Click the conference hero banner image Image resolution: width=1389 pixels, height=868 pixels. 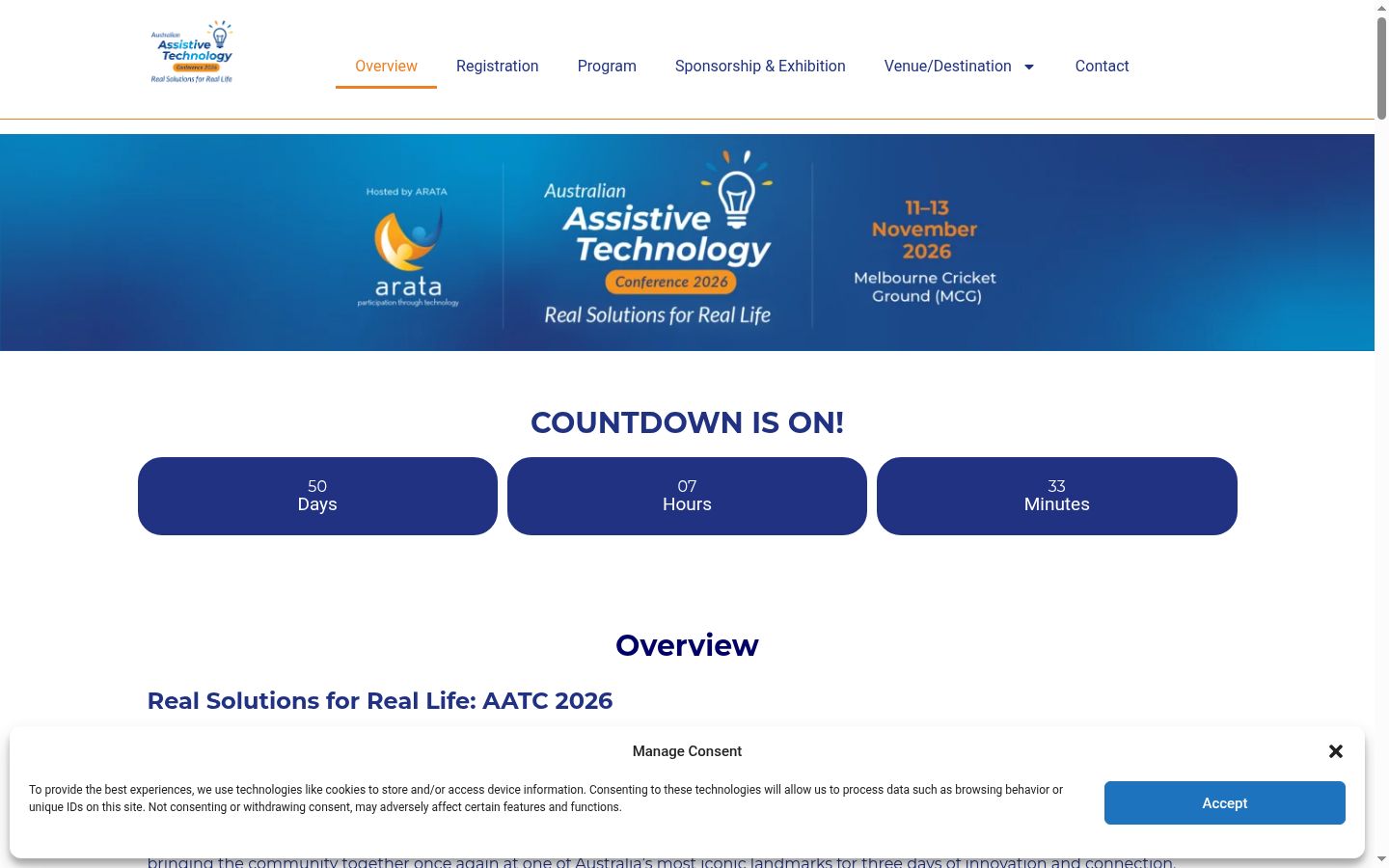(x=687, y=242)
